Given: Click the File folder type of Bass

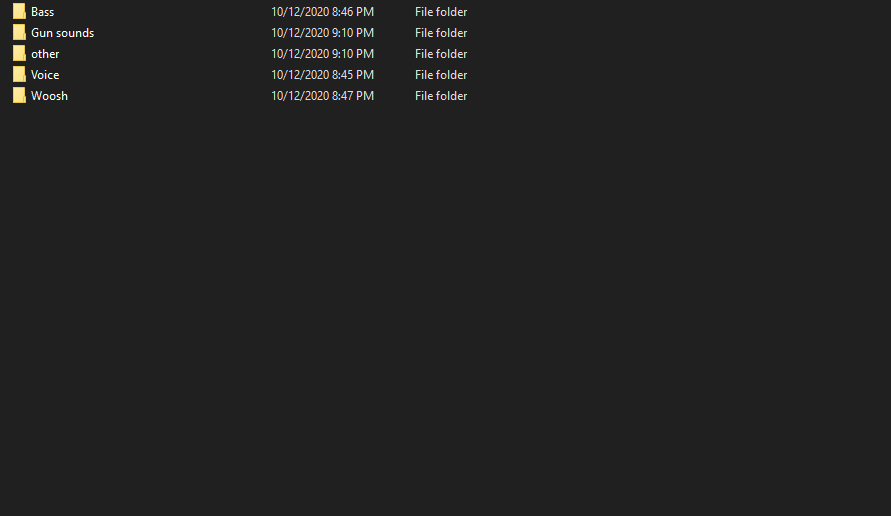Looking at the screenshot, I should 441,12.
